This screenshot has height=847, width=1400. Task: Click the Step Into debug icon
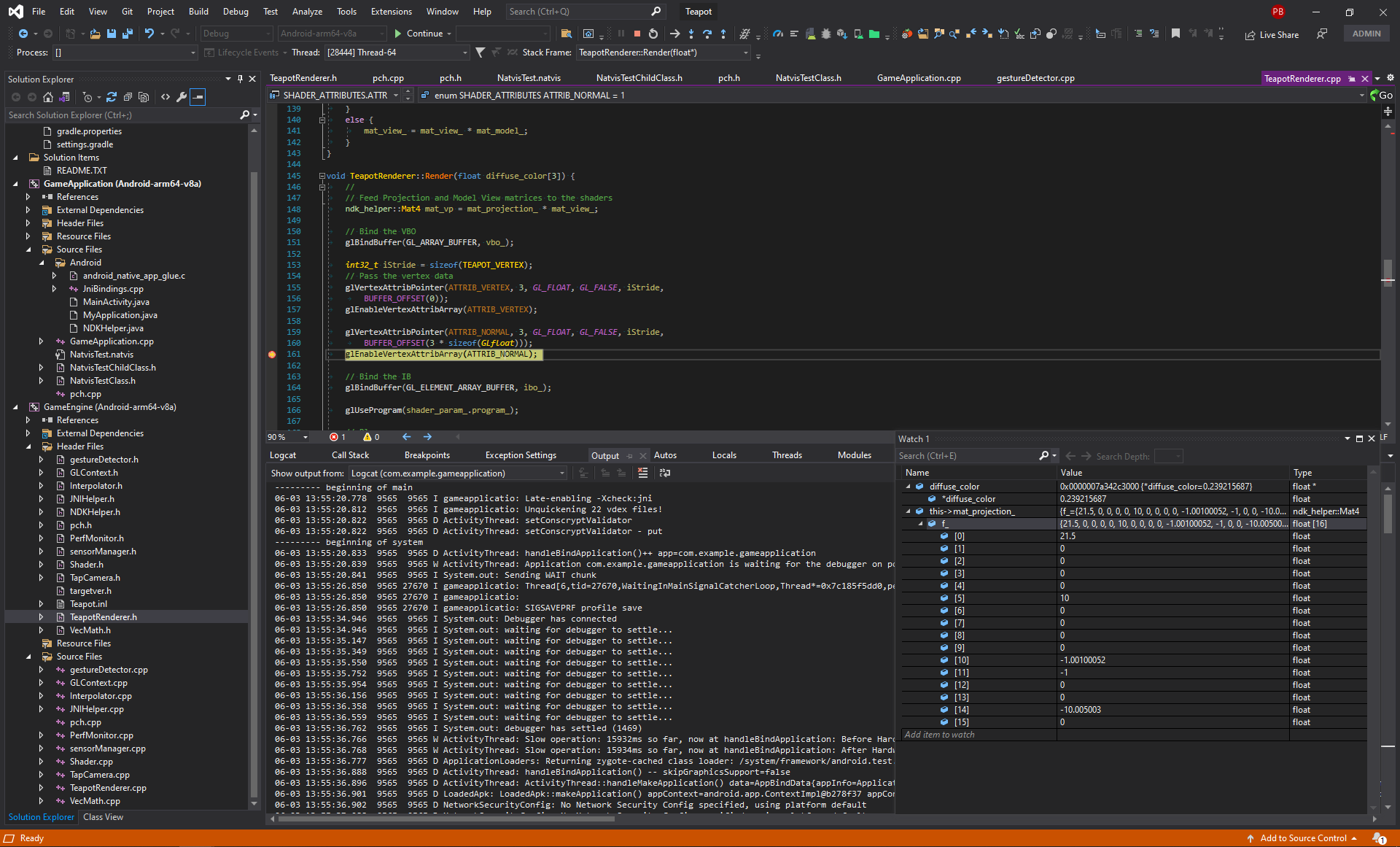pyautogui.click(x=689, y=34)
